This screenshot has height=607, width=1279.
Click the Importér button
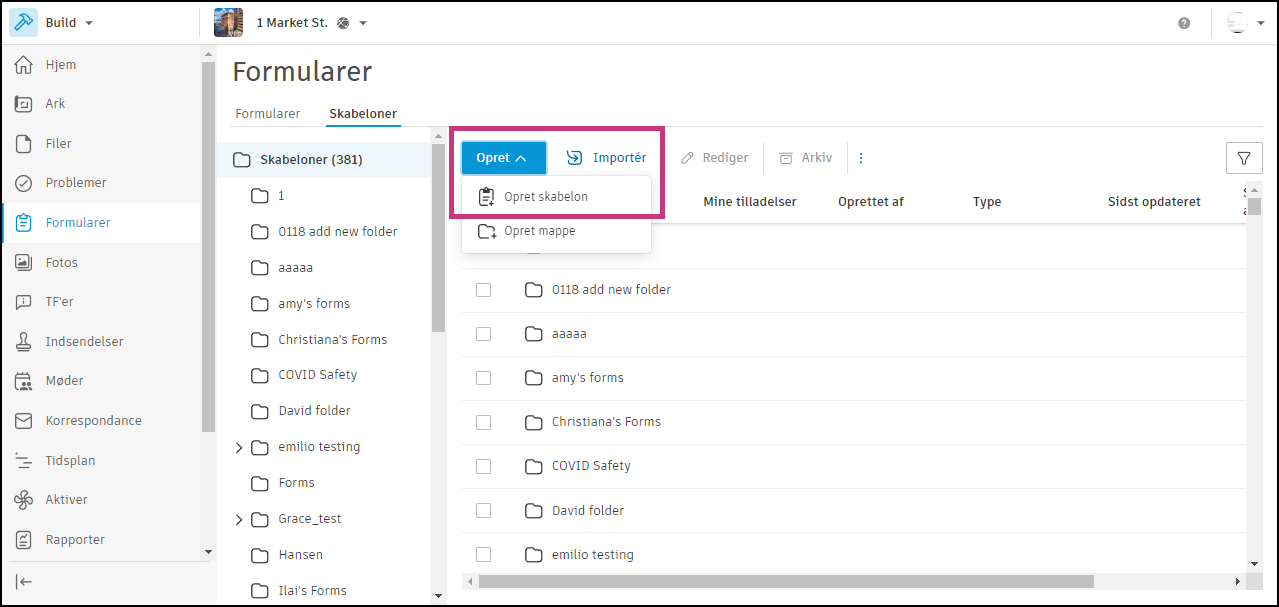point(606,158)
